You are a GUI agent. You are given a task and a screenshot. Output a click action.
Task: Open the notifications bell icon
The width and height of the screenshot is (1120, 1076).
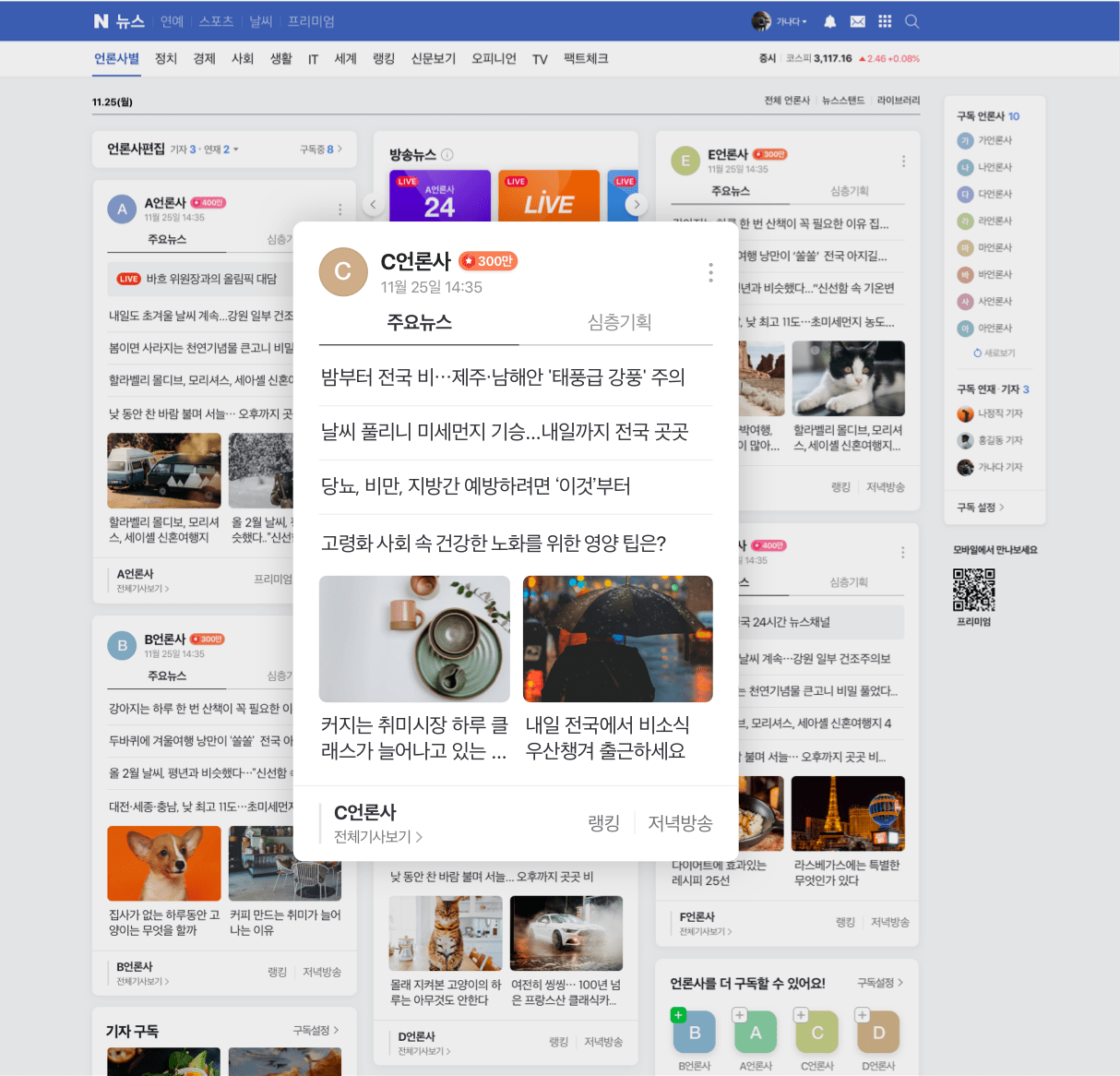coord(829,21)
